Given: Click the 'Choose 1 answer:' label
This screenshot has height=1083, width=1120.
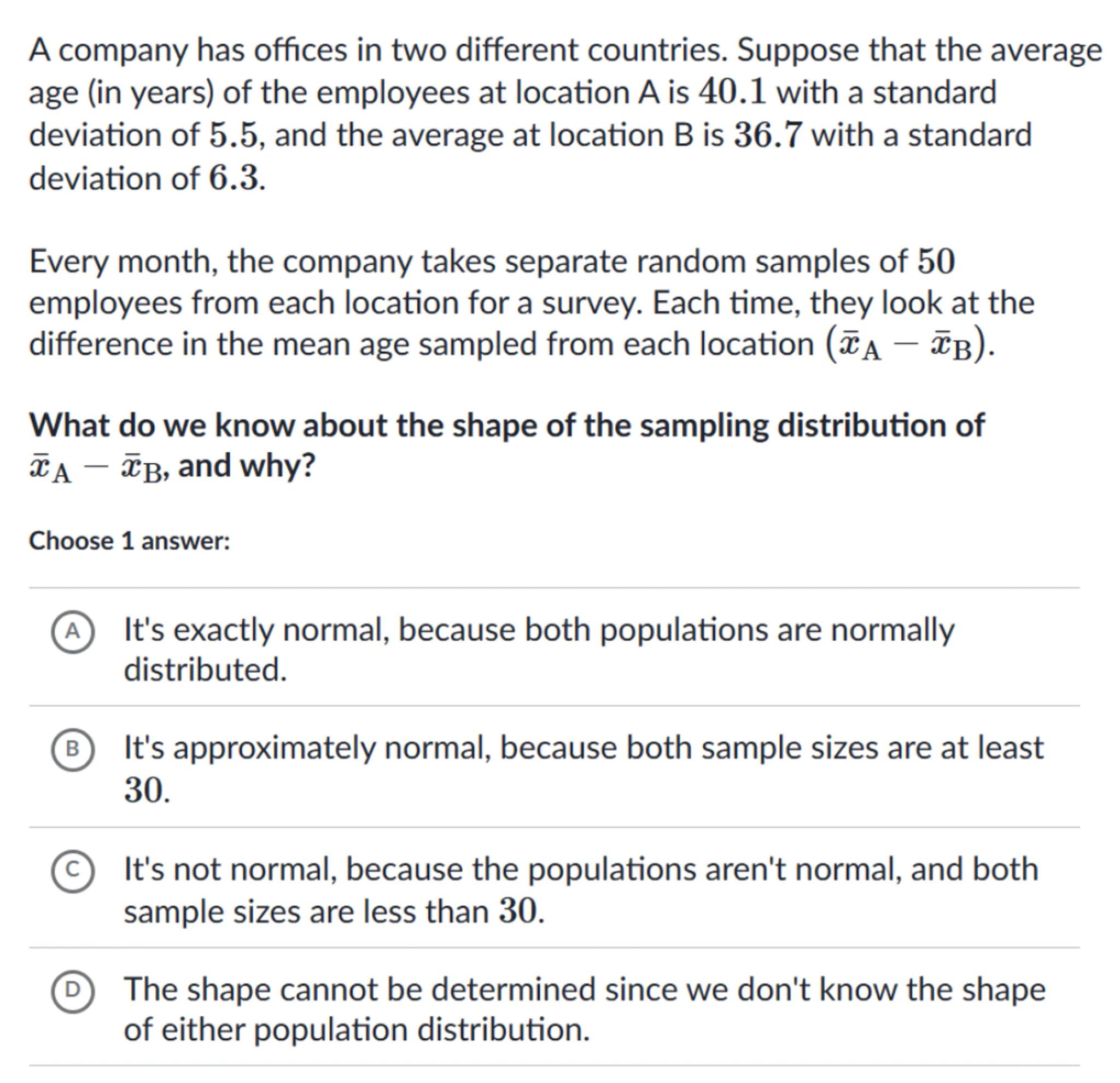Looking at the screenshot, I should tap(130, 540).
